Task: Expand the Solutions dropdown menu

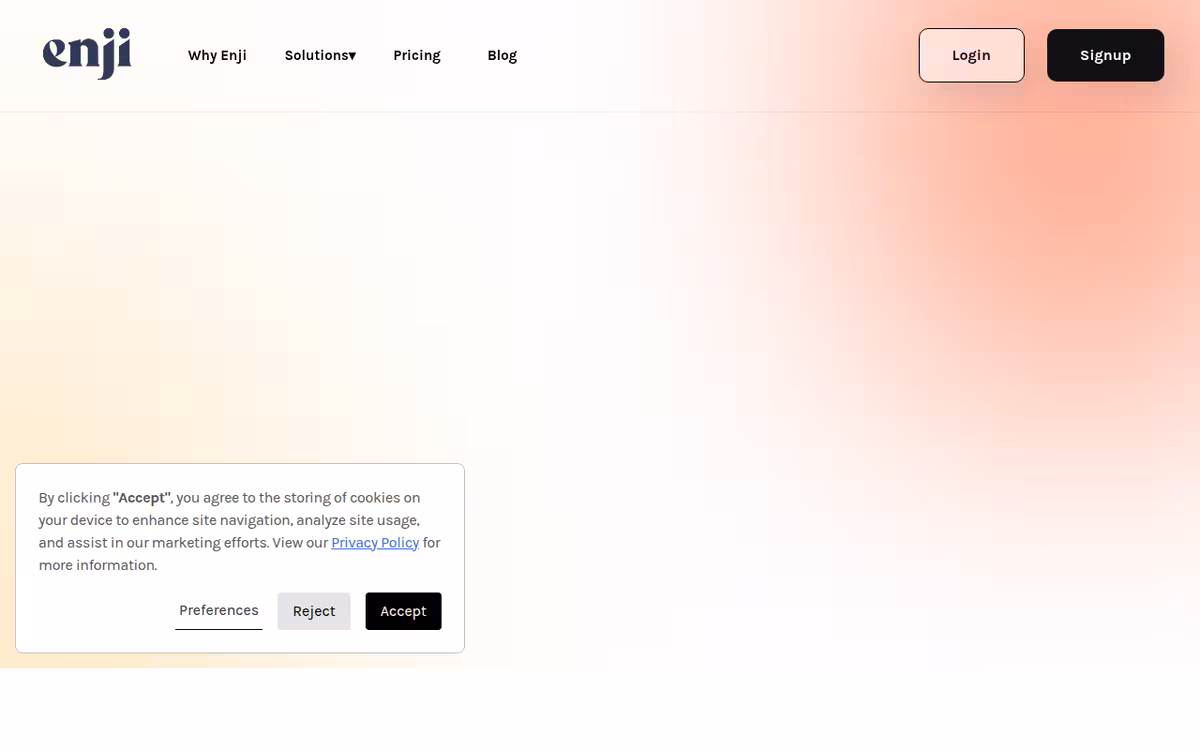Action: [320, 55]
